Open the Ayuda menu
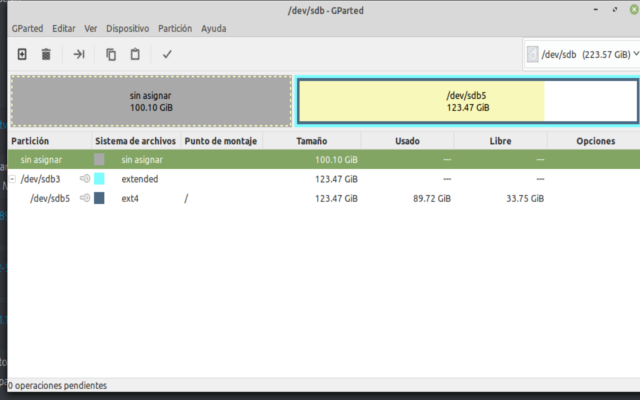 tap(213, 29)
